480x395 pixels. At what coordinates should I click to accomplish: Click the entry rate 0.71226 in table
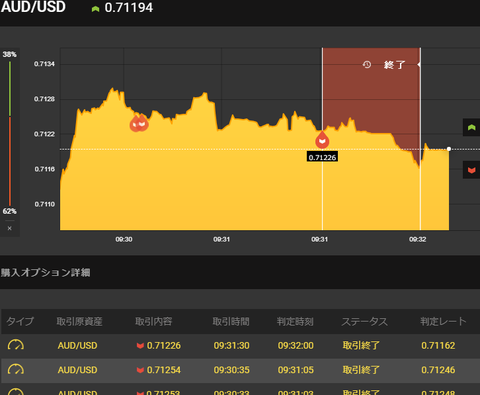[x=164, y=345]
